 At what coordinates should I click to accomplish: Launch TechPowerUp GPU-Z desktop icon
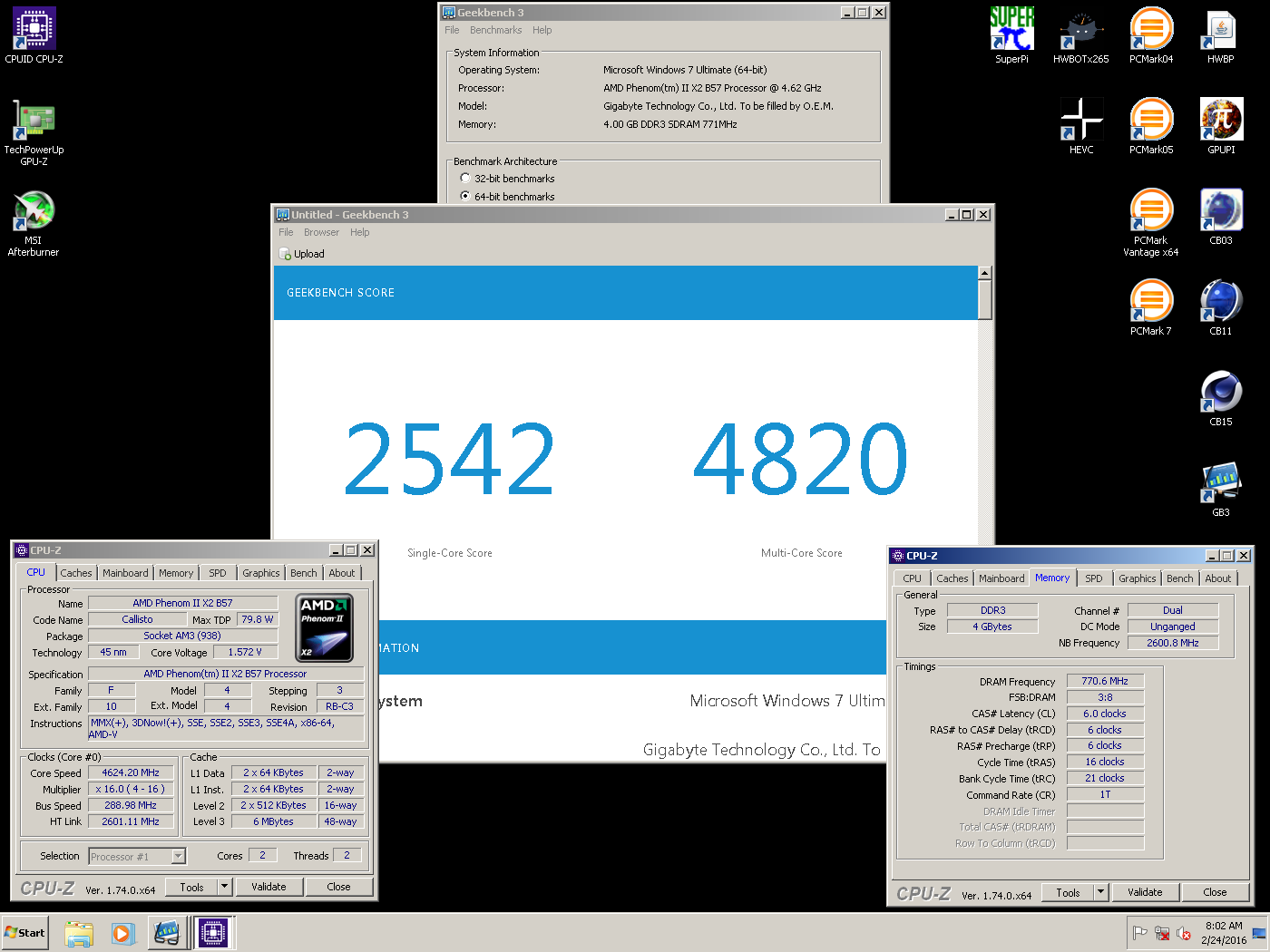34,132
